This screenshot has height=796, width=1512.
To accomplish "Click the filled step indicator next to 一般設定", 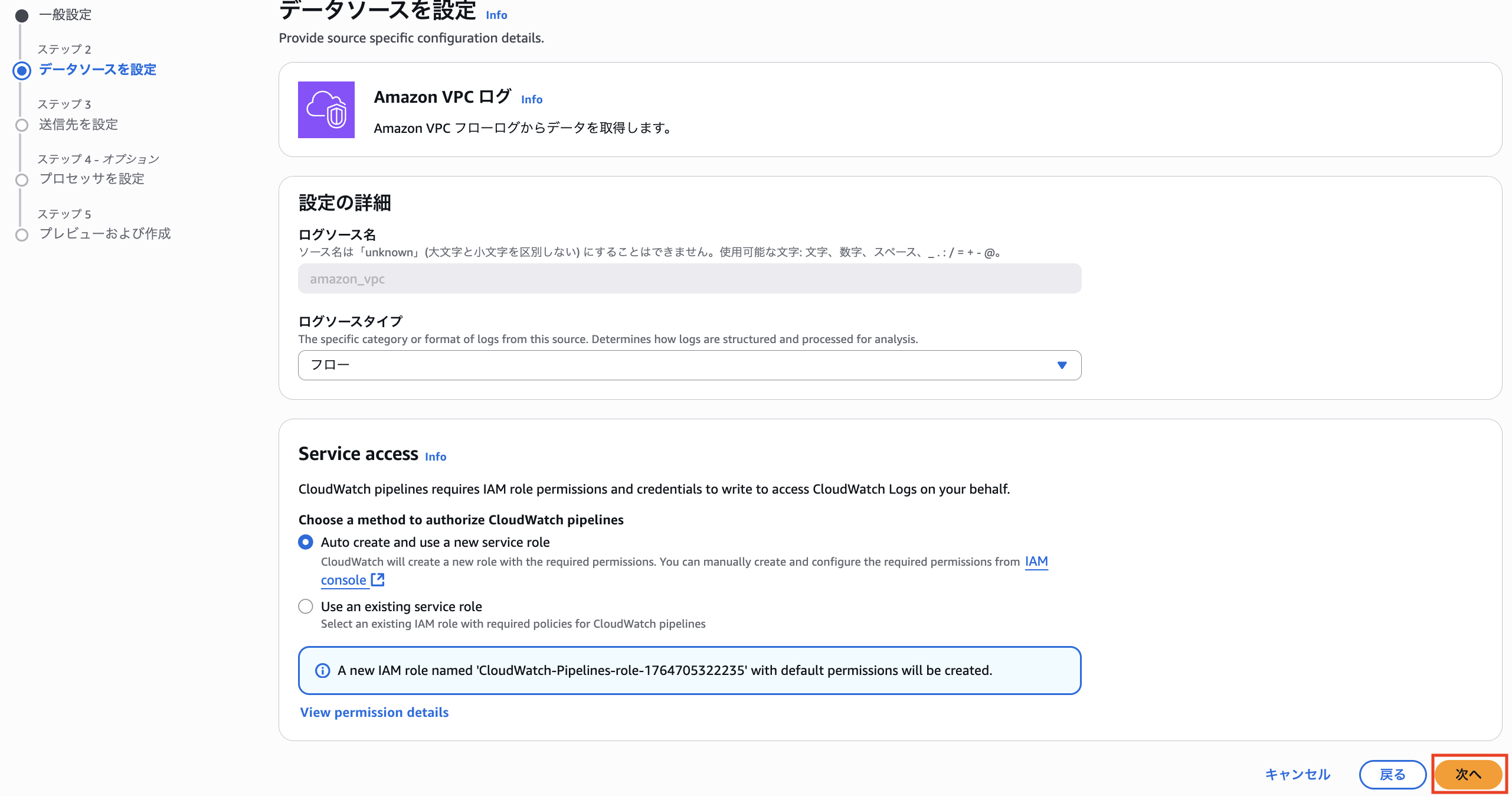I will tap(22, 15).
